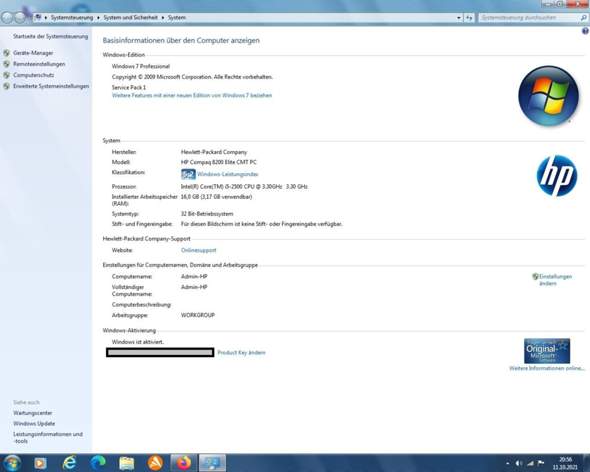Click the Original Microsoft Software badge
This screenshot has height=472, width=590.
547,351
